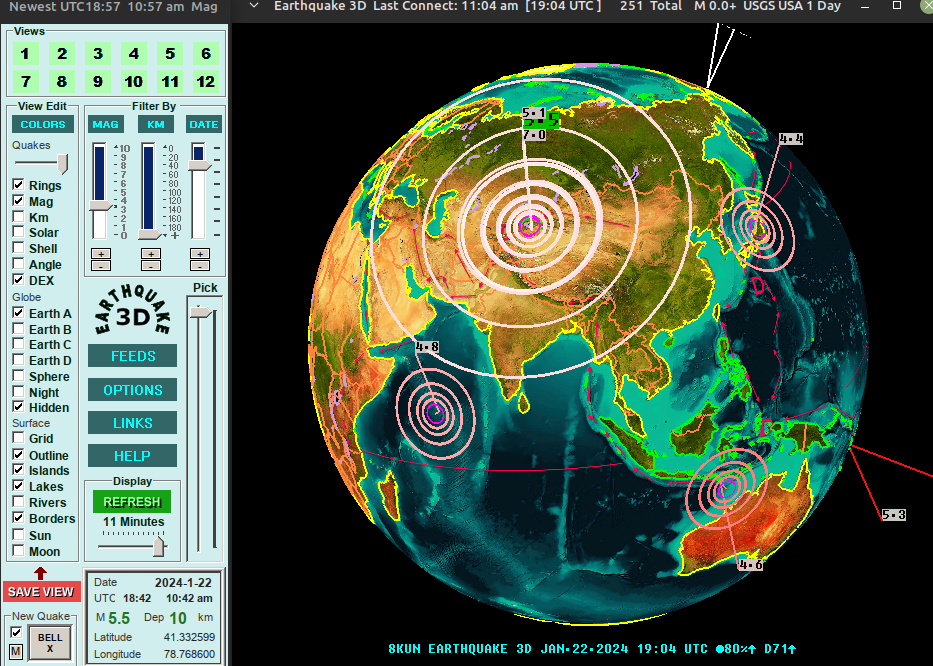This screenshot has width=933, height=666.
Task: Uncheck the Hidden checkbox
Action: 18,407
